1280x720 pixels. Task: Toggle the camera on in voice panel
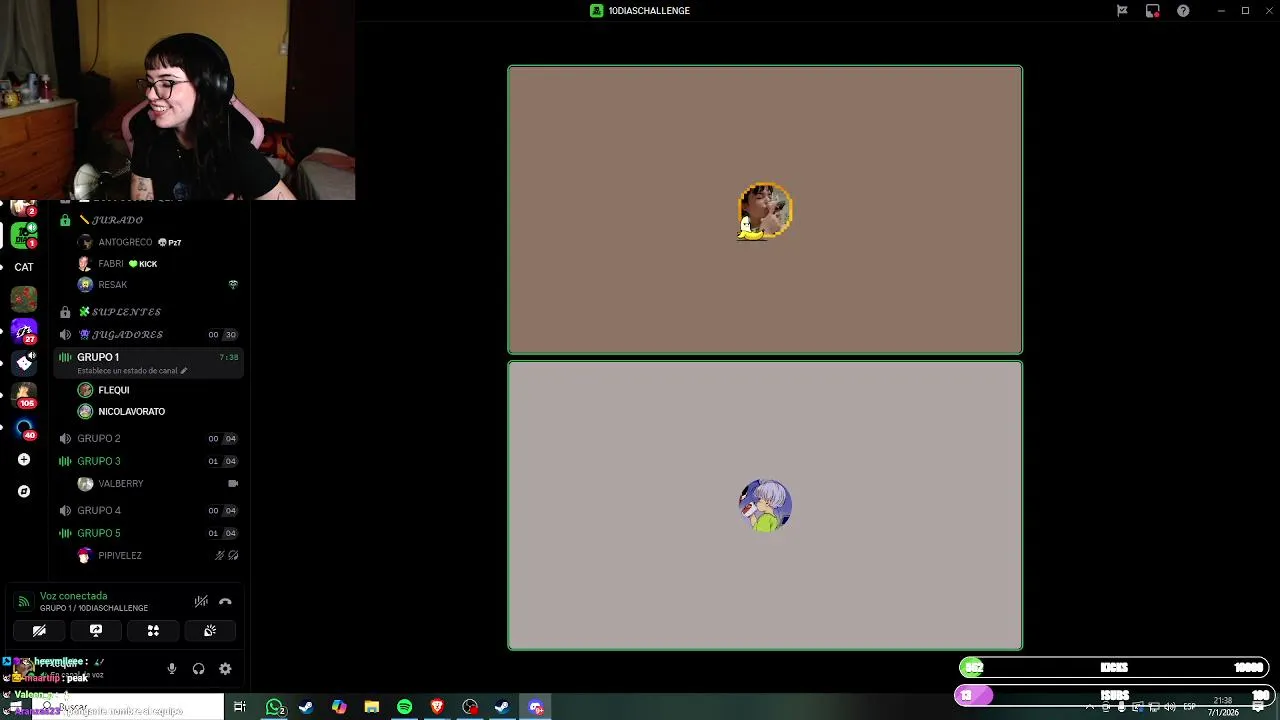39,631
